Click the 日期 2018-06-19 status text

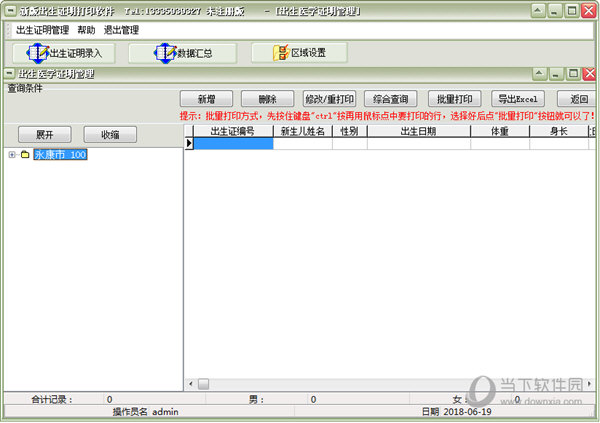pyautogui.click(x=457, y=412)
